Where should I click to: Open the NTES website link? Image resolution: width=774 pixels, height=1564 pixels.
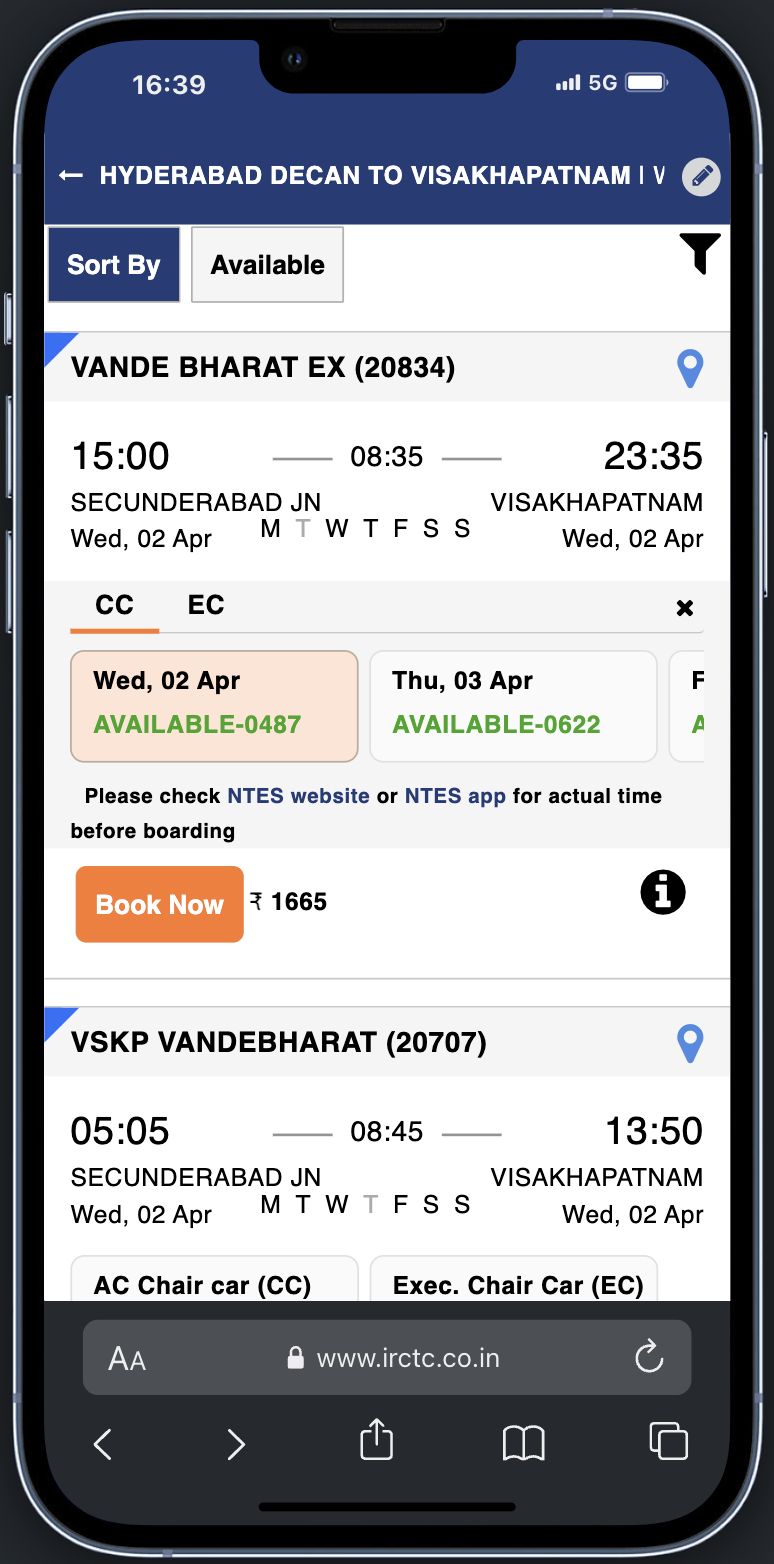click(298, 796)
